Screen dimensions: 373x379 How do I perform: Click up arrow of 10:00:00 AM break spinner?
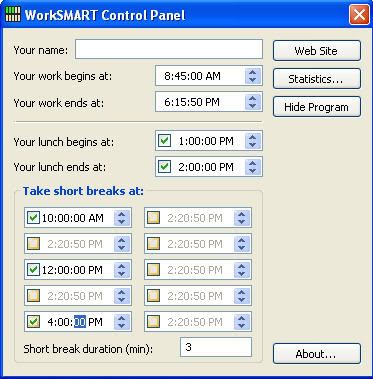point(122,214)
